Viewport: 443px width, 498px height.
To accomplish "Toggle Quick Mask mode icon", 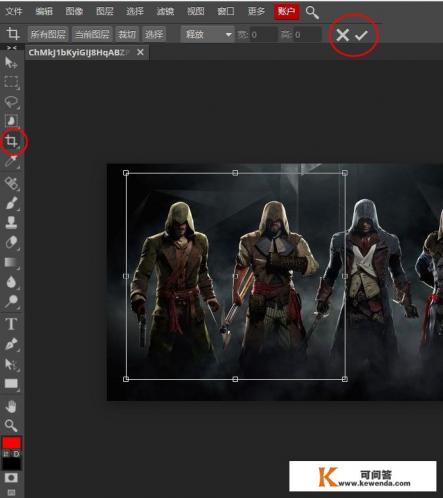I will (11, 478).
